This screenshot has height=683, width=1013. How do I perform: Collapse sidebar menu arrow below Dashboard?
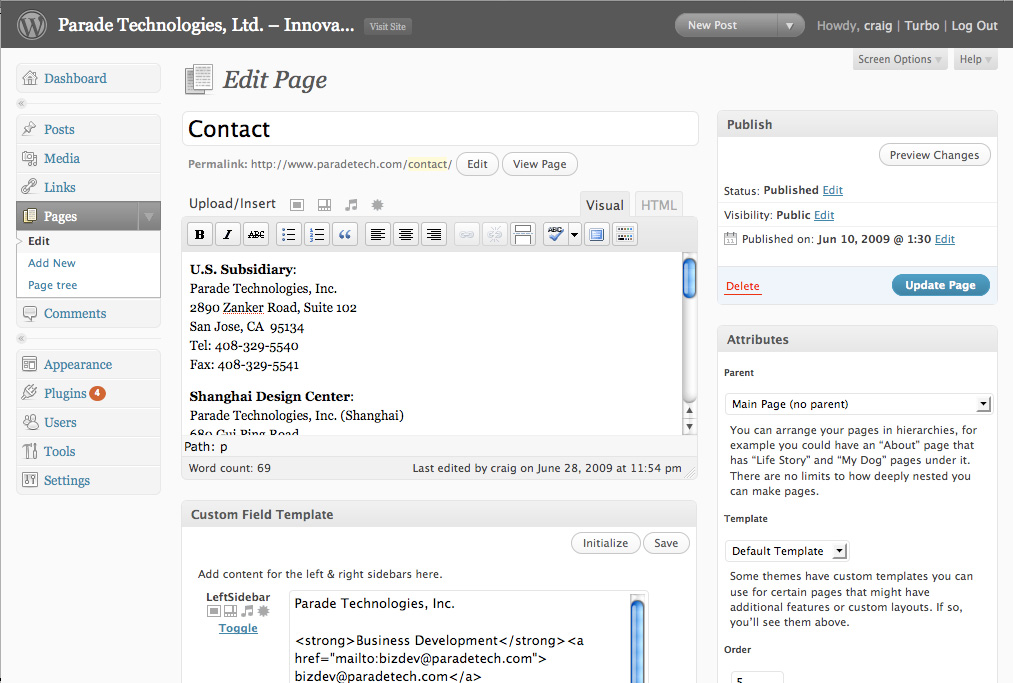(21, 103)
